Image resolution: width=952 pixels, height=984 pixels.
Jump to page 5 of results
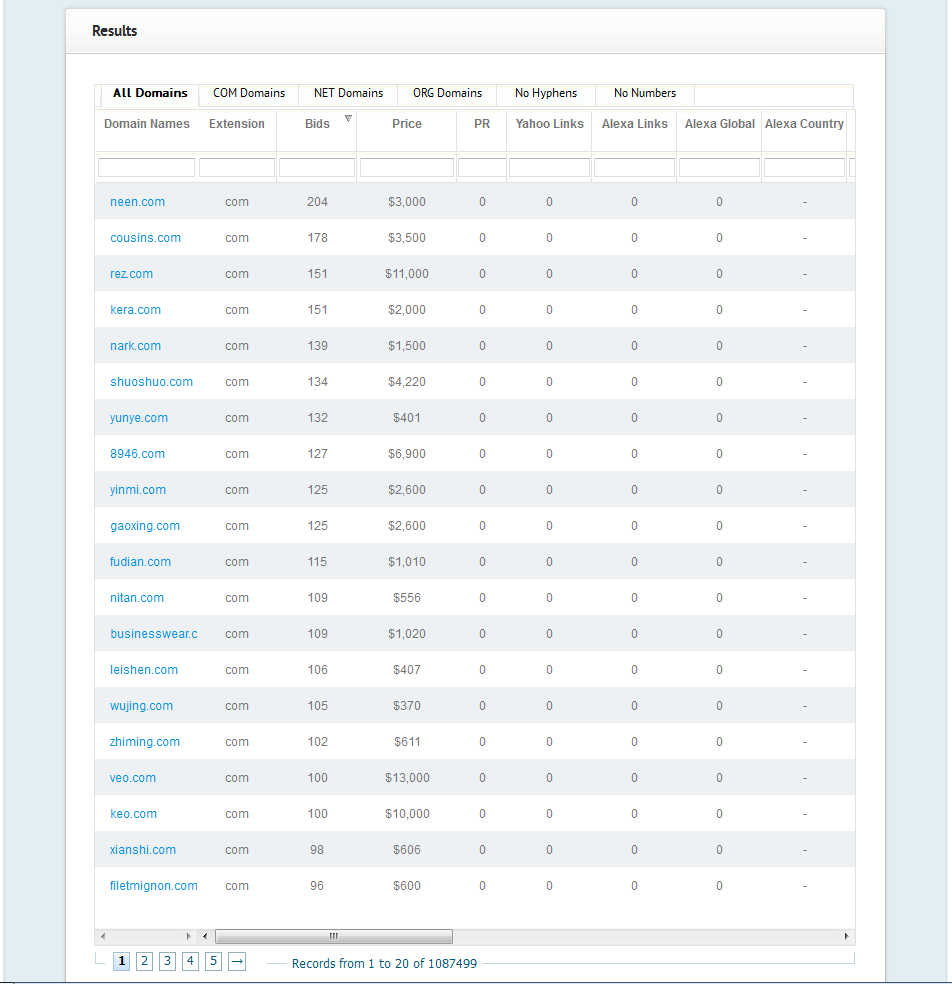pos(214,961)
